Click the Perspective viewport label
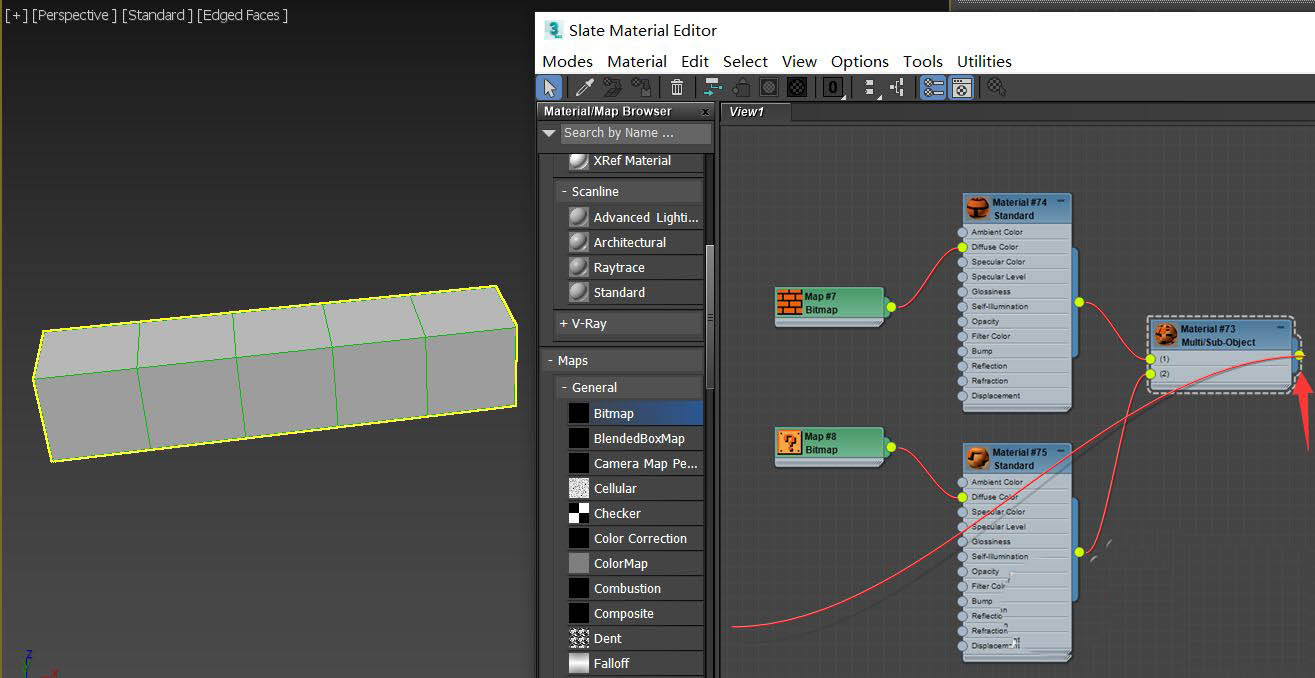The image size is (1315, 678). coord(74,15)
